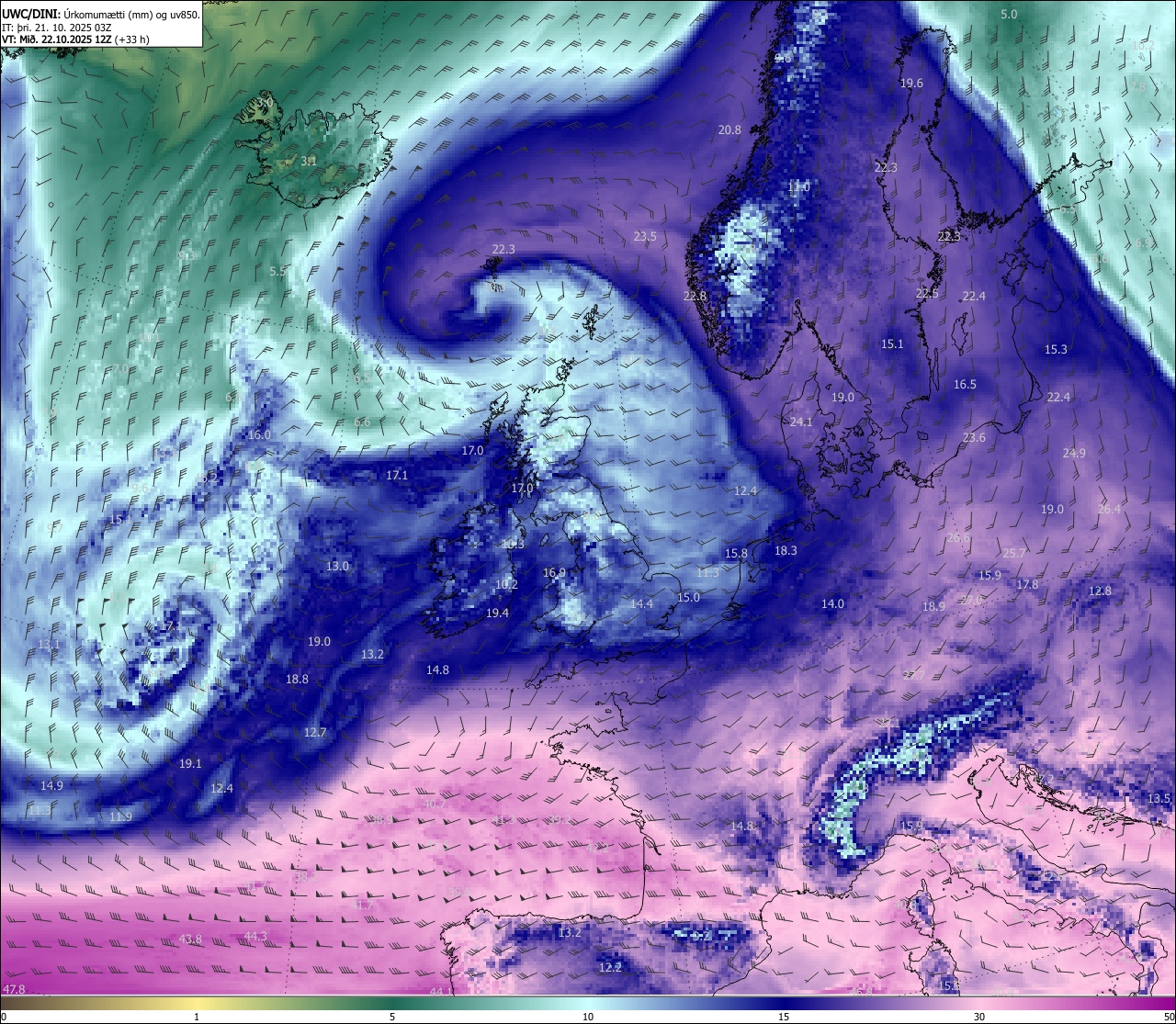
Task: Click the '12.7' value label
Action: click(x=315, y=732)
